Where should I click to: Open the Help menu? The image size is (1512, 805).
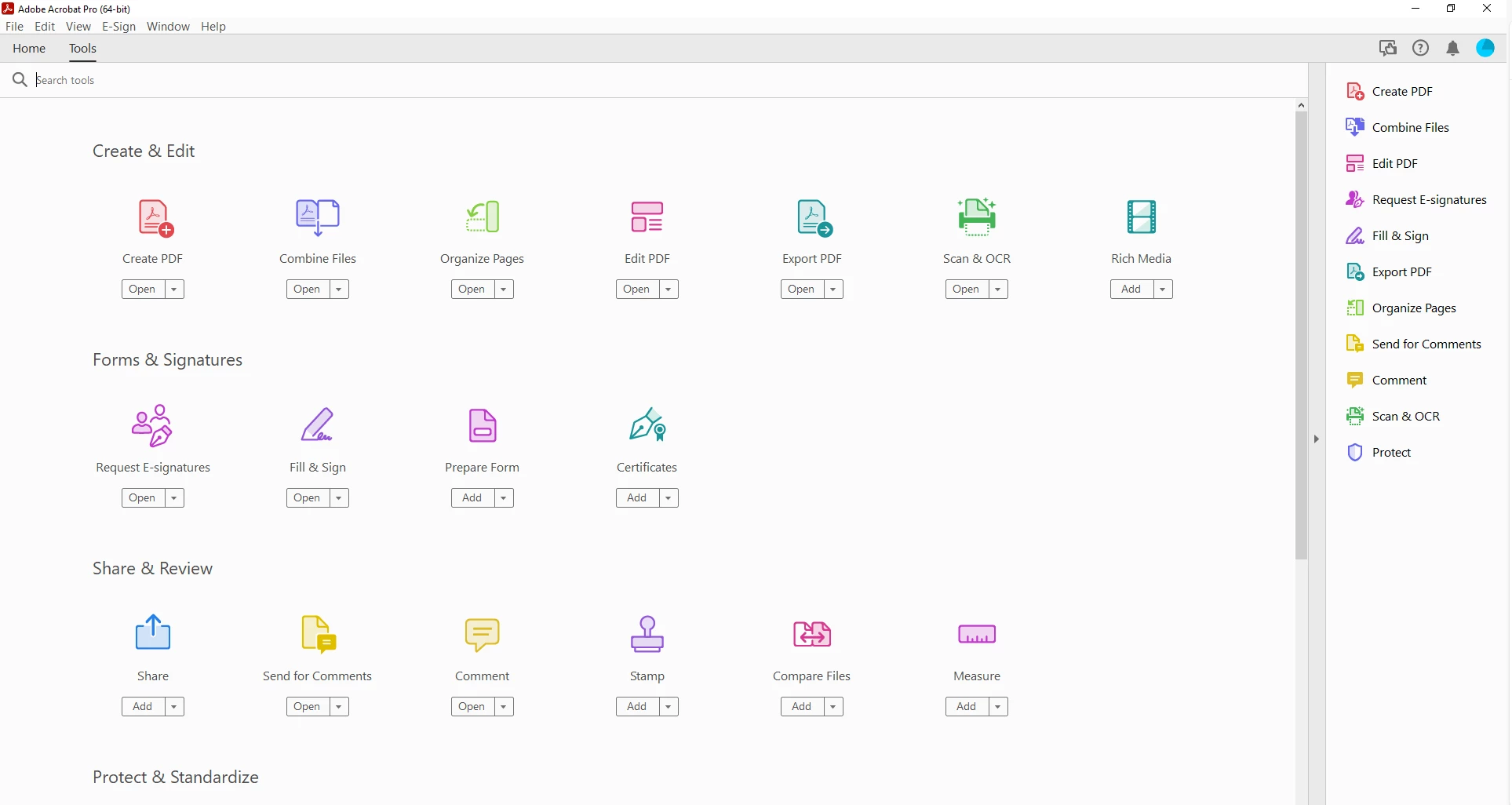(x=213, y=27)
